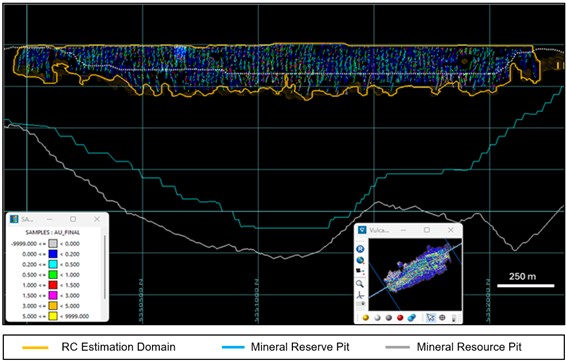Click the globe icon in Vulcan window toolbar
566x361 pixels.
[x=361, y=260]
